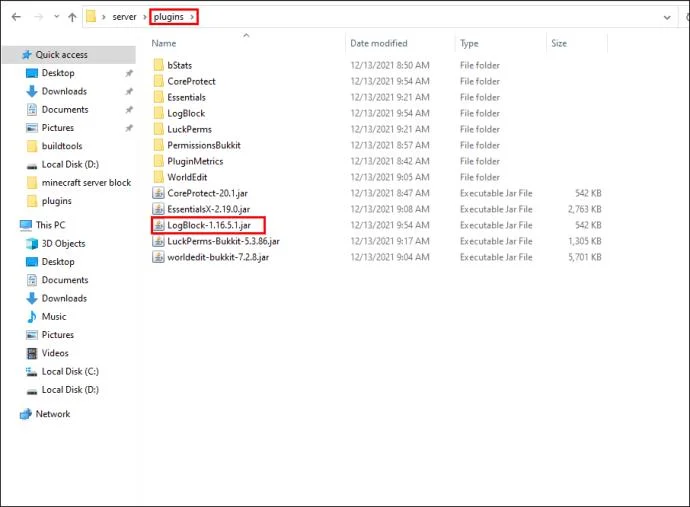
Task: Open Documents under This PC
Action: click(65, 280)
